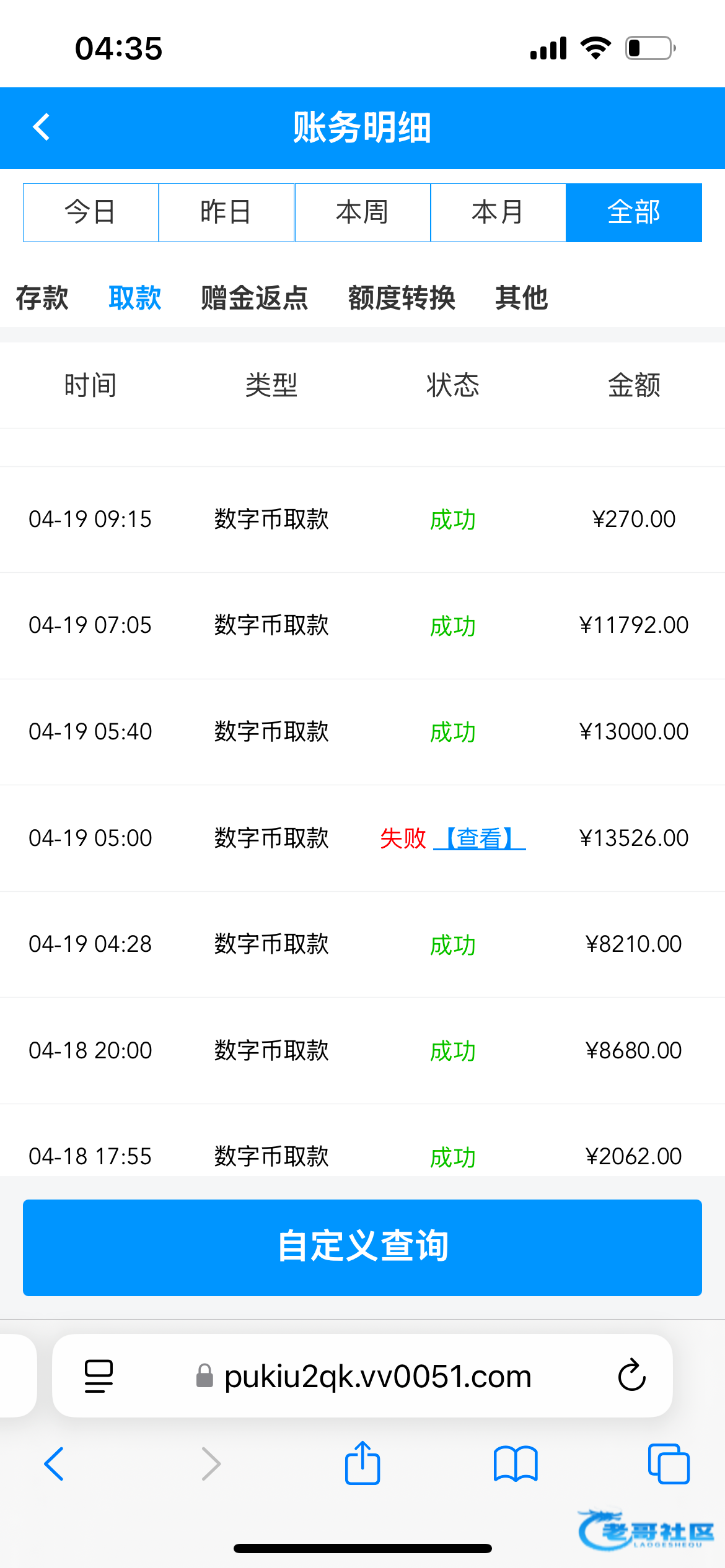The width and height of the screenshot is (725, 1568).
Task: Switch to 额度转换 category tab
Action: [x=402, y=298]
